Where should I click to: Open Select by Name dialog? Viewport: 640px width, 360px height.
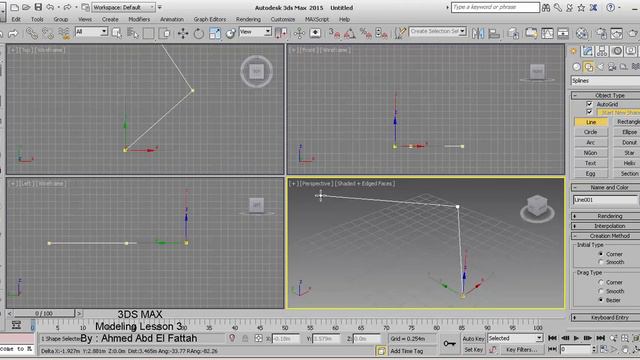pos(133,33)
